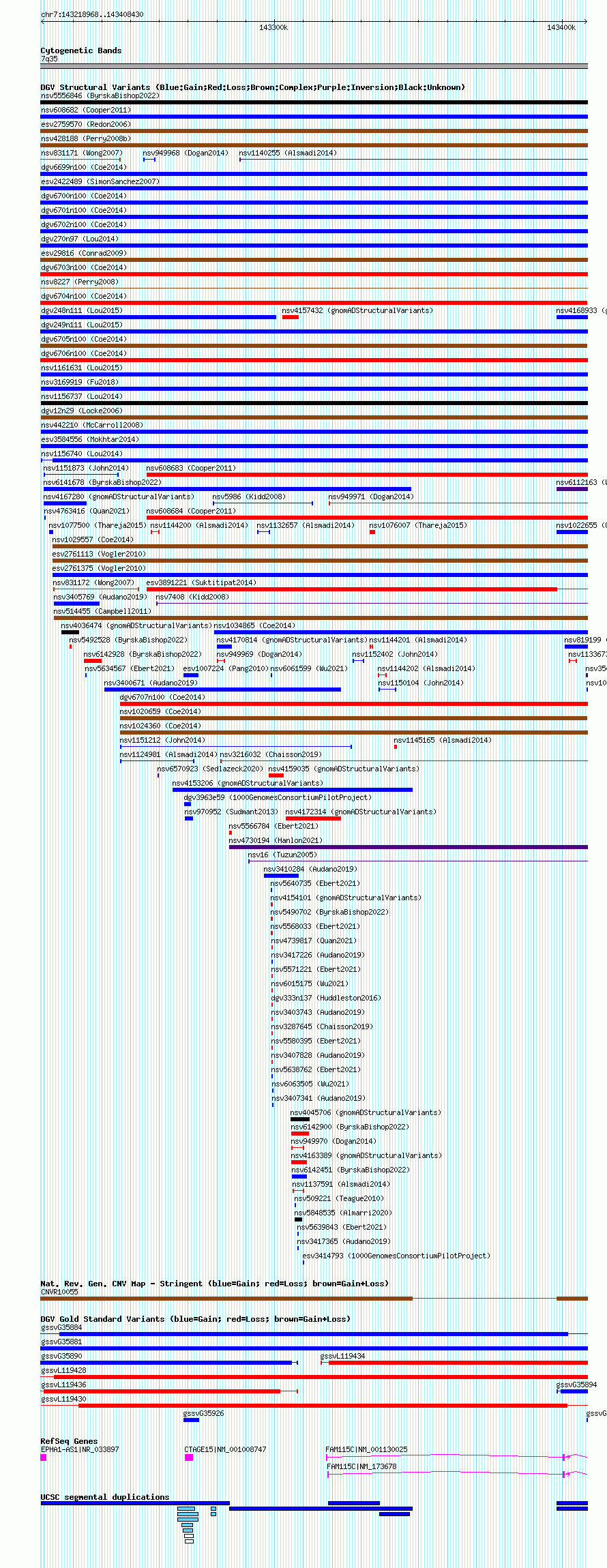Image resolution: width=607 pixels, height=1568 pixels.
Task: Click nsv4153206 (gnomADStructuralVariants) label
Action: 248,783
